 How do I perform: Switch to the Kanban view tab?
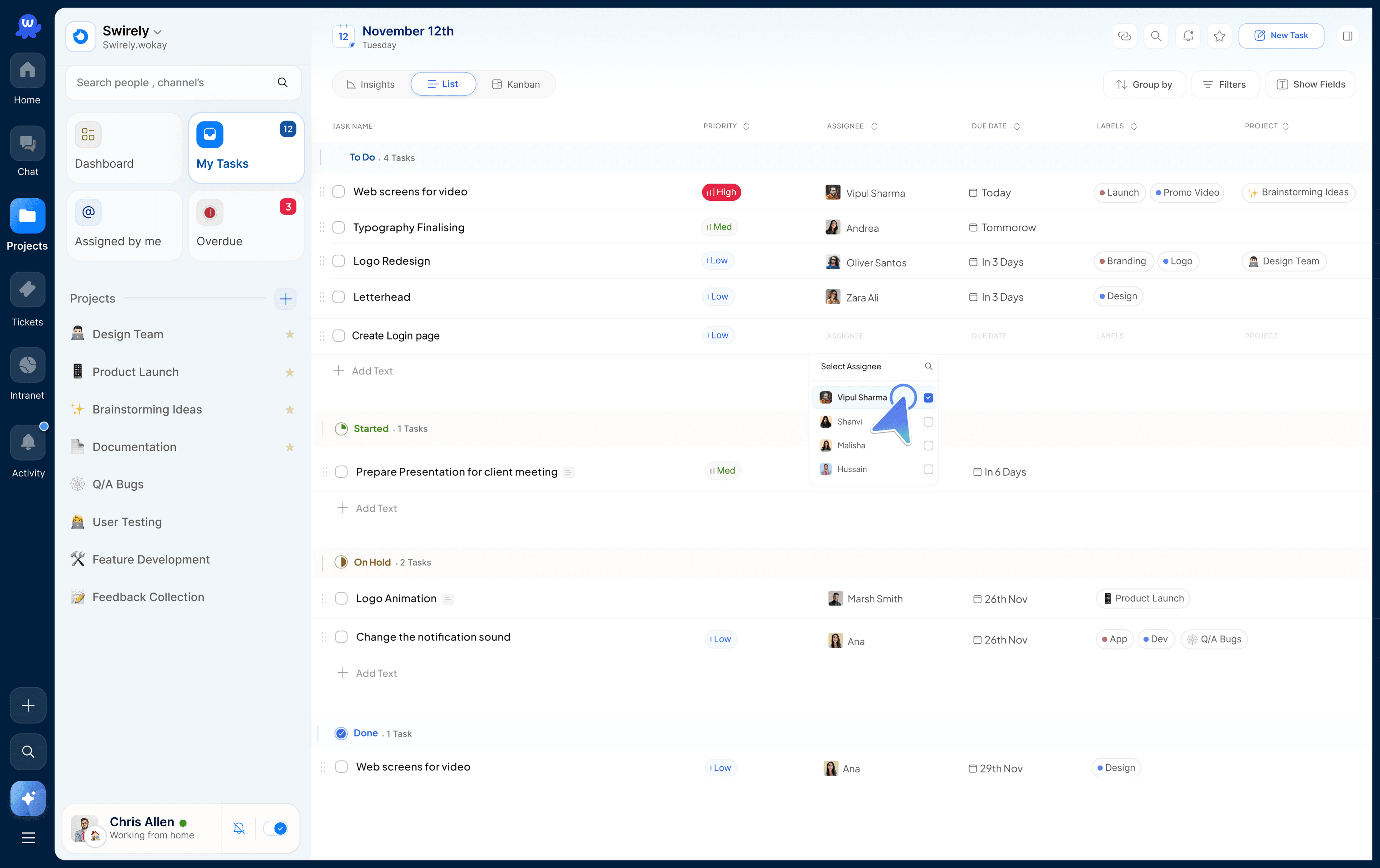pos(515,85)
